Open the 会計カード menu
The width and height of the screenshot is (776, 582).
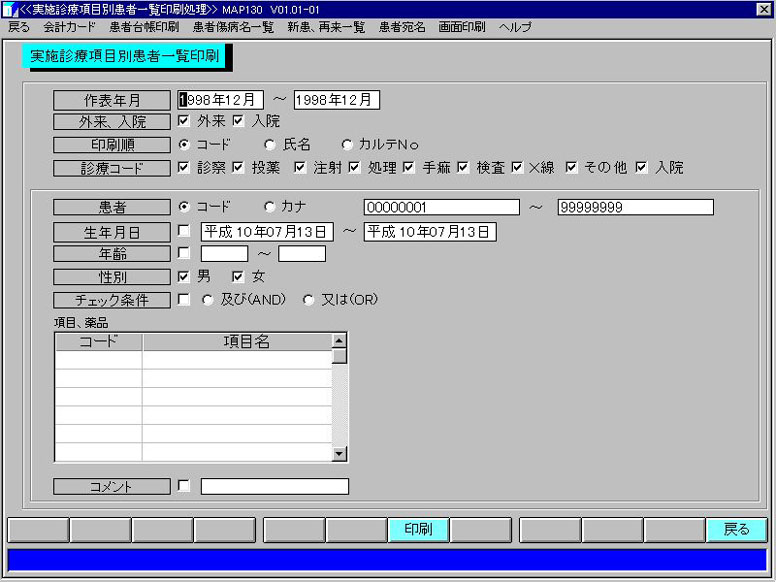click(x=62, y=27)
